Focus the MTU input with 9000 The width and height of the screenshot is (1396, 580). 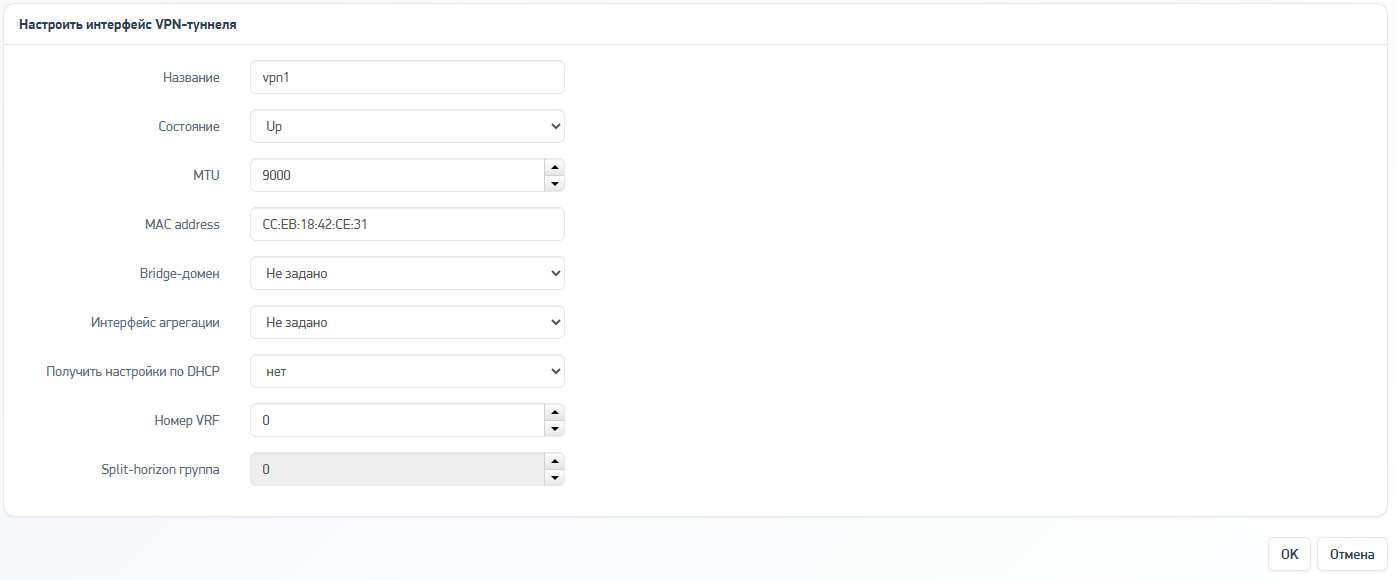[396, 175]
